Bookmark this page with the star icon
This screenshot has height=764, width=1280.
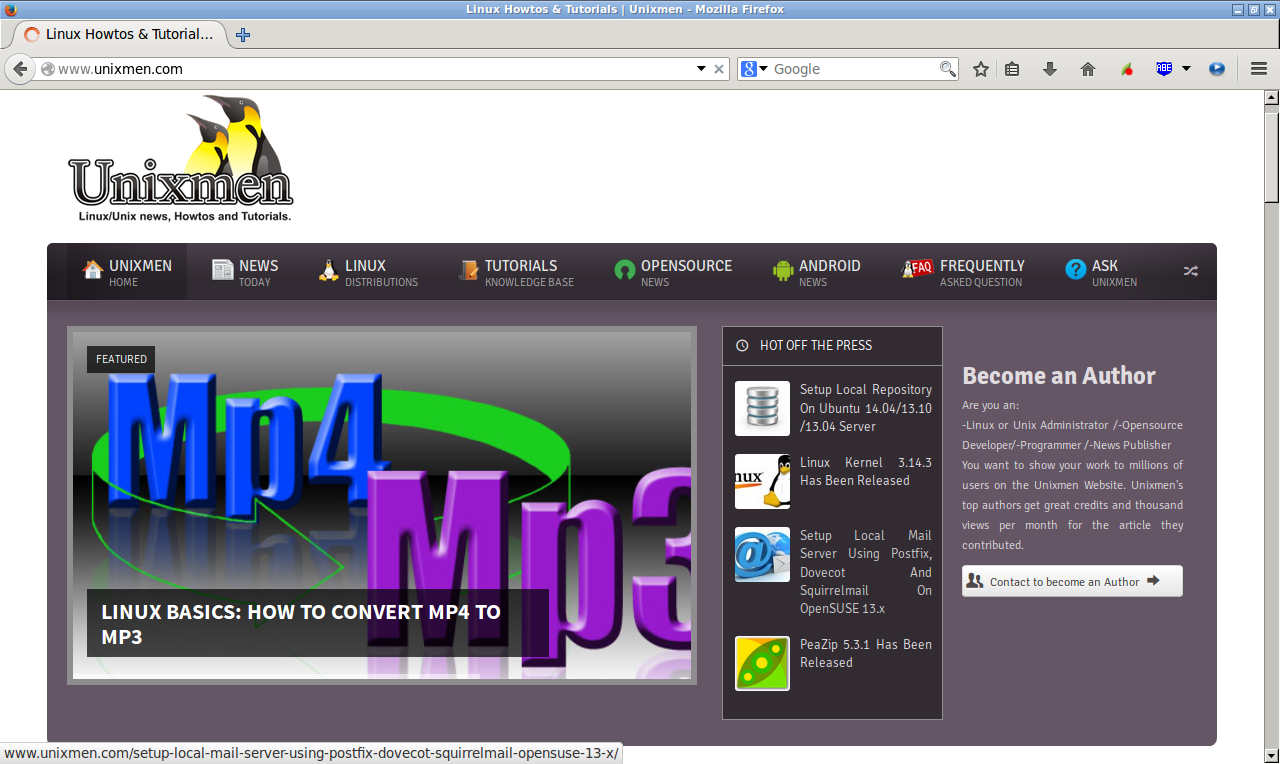(981, 69)
